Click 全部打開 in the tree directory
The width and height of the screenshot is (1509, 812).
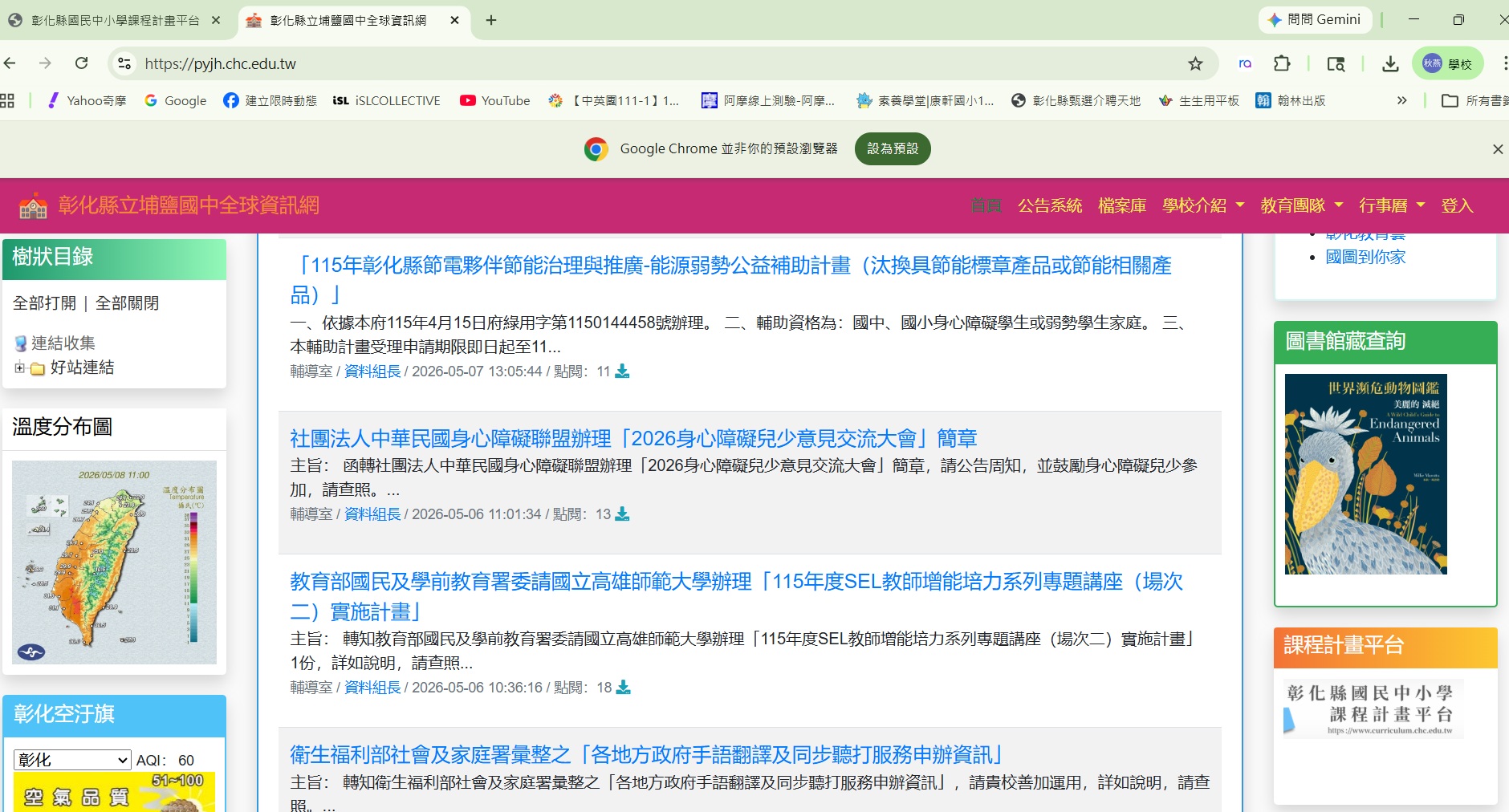[x=45, y=303]
